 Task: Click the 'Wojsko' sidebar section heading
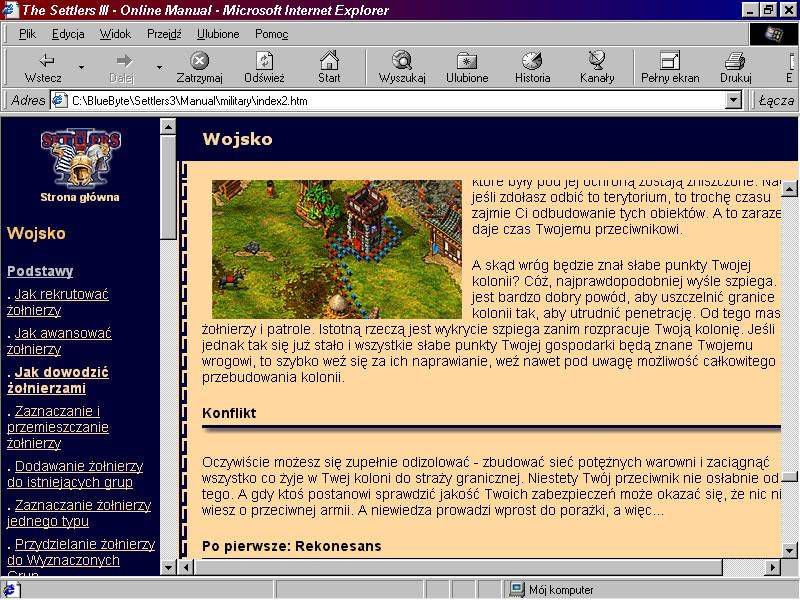point(36,234)
